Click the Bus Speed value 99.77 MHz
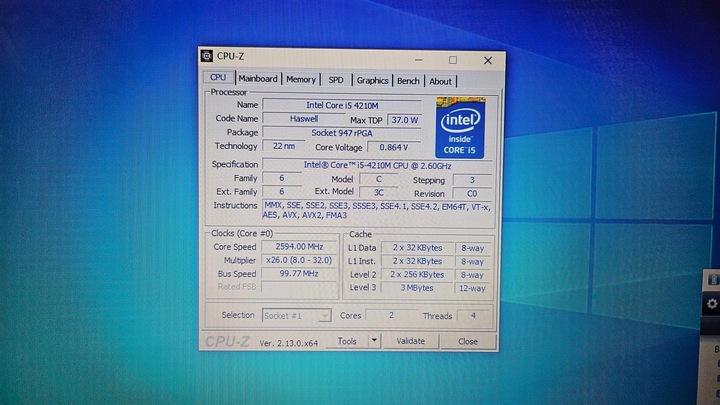This screenshot has width=720, height=405. click(x=299, y=273)
